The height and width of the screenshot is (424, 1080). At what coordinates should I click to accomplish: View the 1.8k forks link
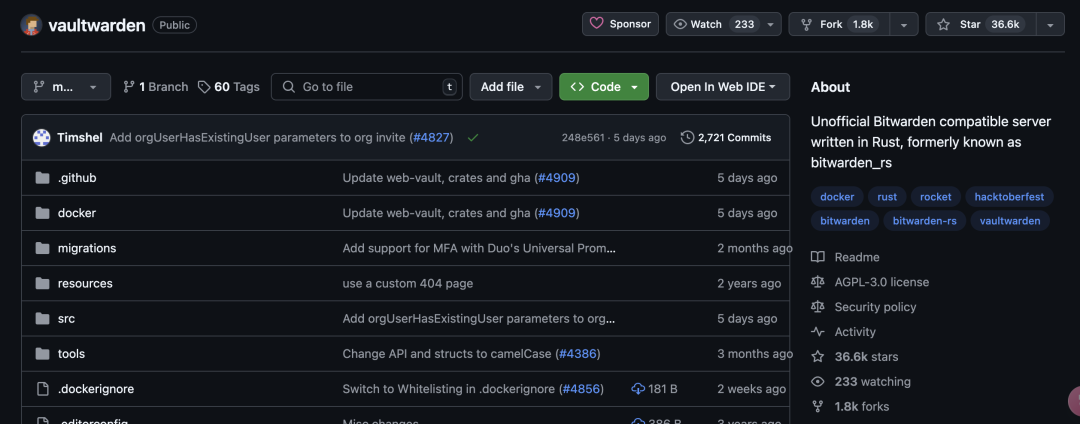coord(862,406)
